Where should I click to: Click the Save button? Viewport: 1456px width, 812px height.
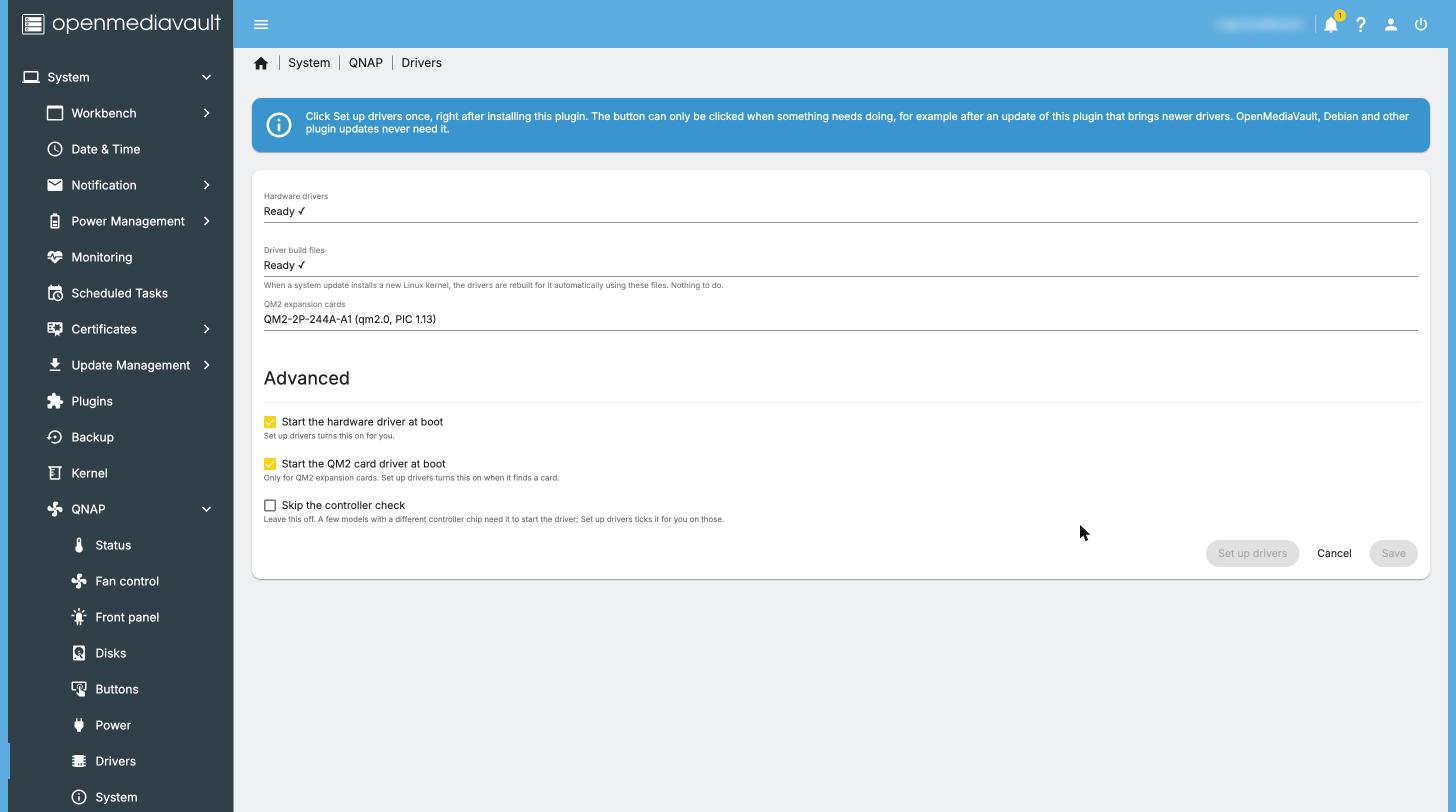click(x=1393, y=553)
